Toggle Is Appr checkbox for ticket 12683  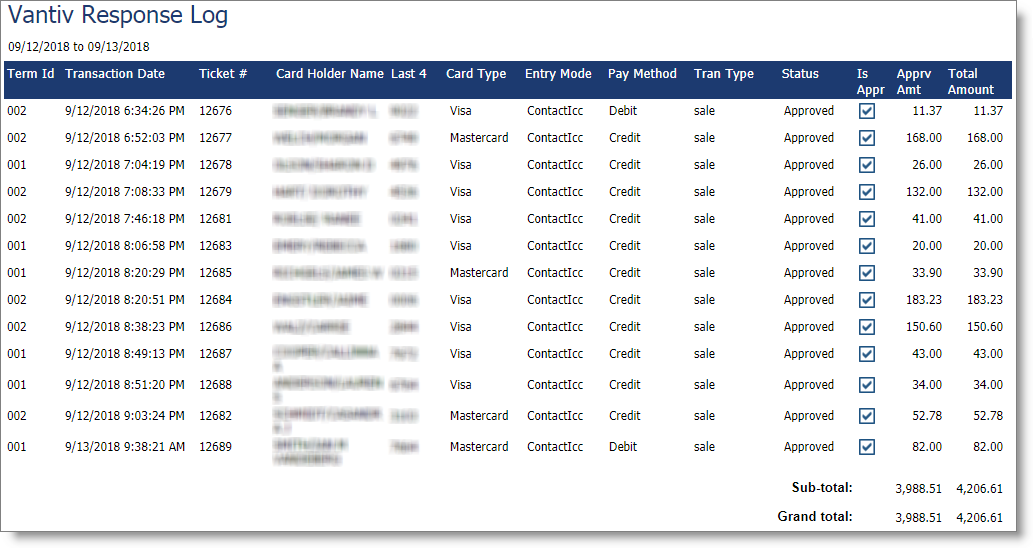(x=867, y=246)
